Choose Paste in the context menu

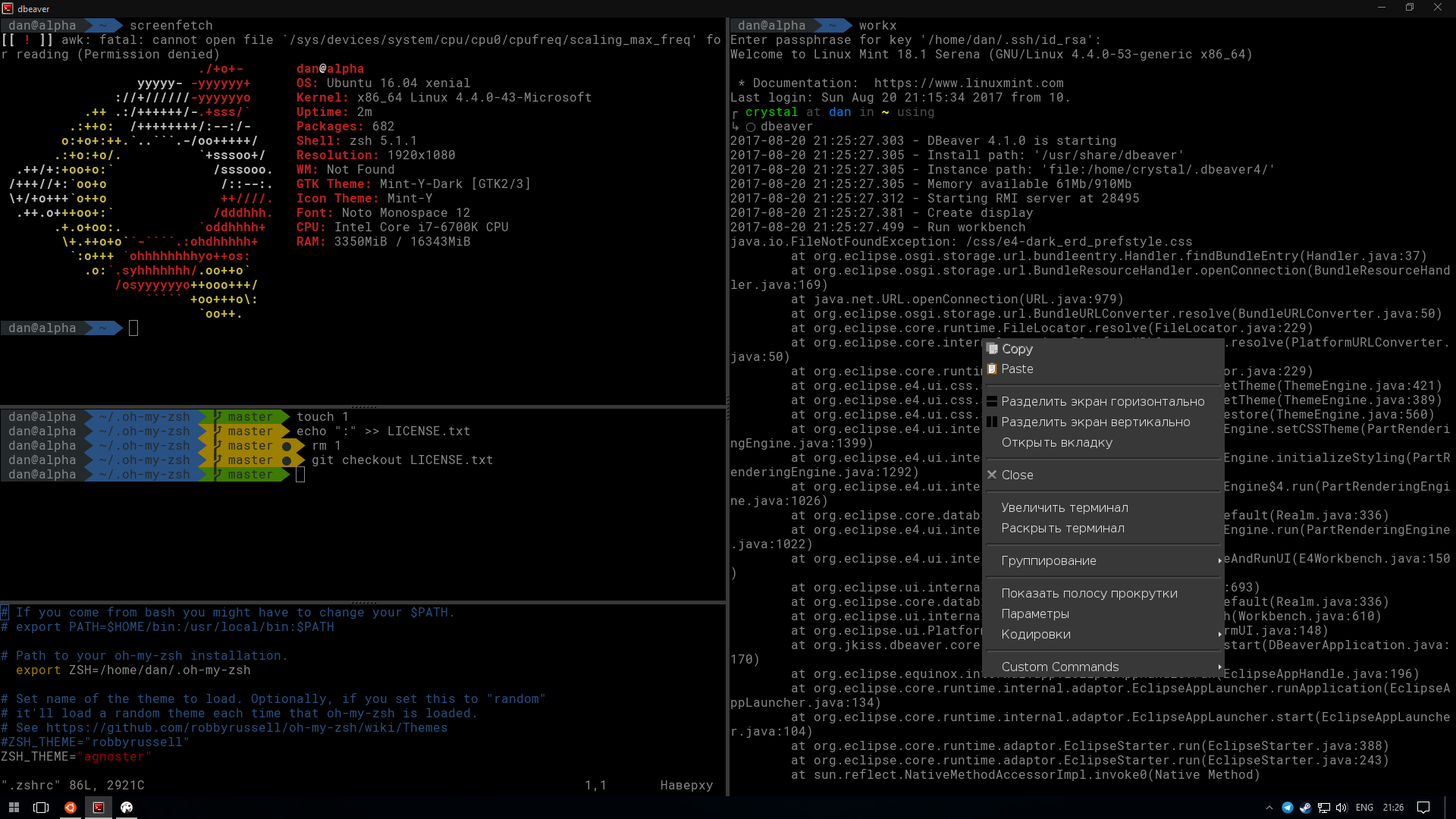(x=1103, y=369)
